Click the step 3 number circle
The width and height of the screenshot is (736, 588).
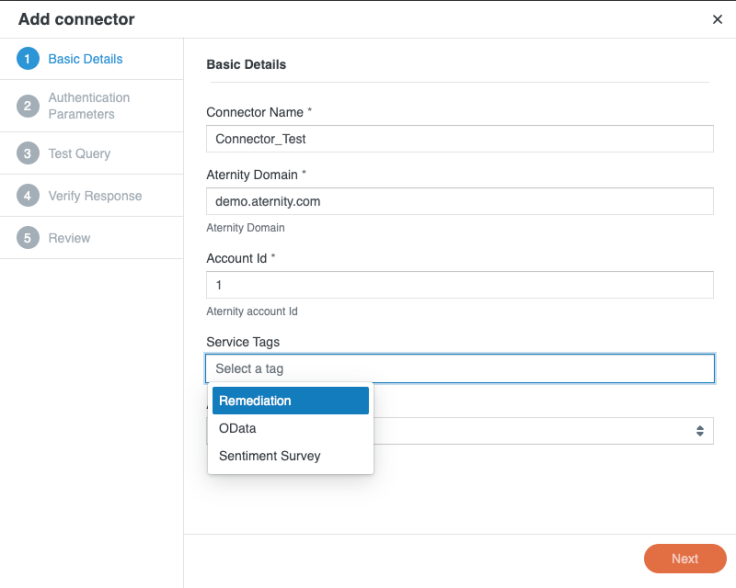28,153
